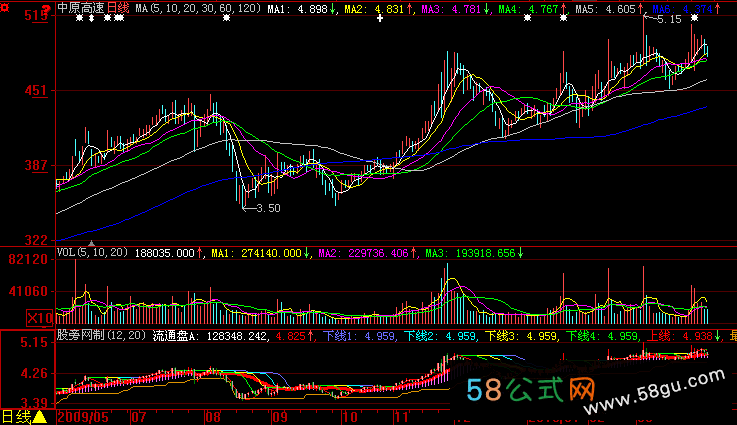Click the diamond-shaped info marker above the candles
The image size is (737, 425).
coord(92,18)
